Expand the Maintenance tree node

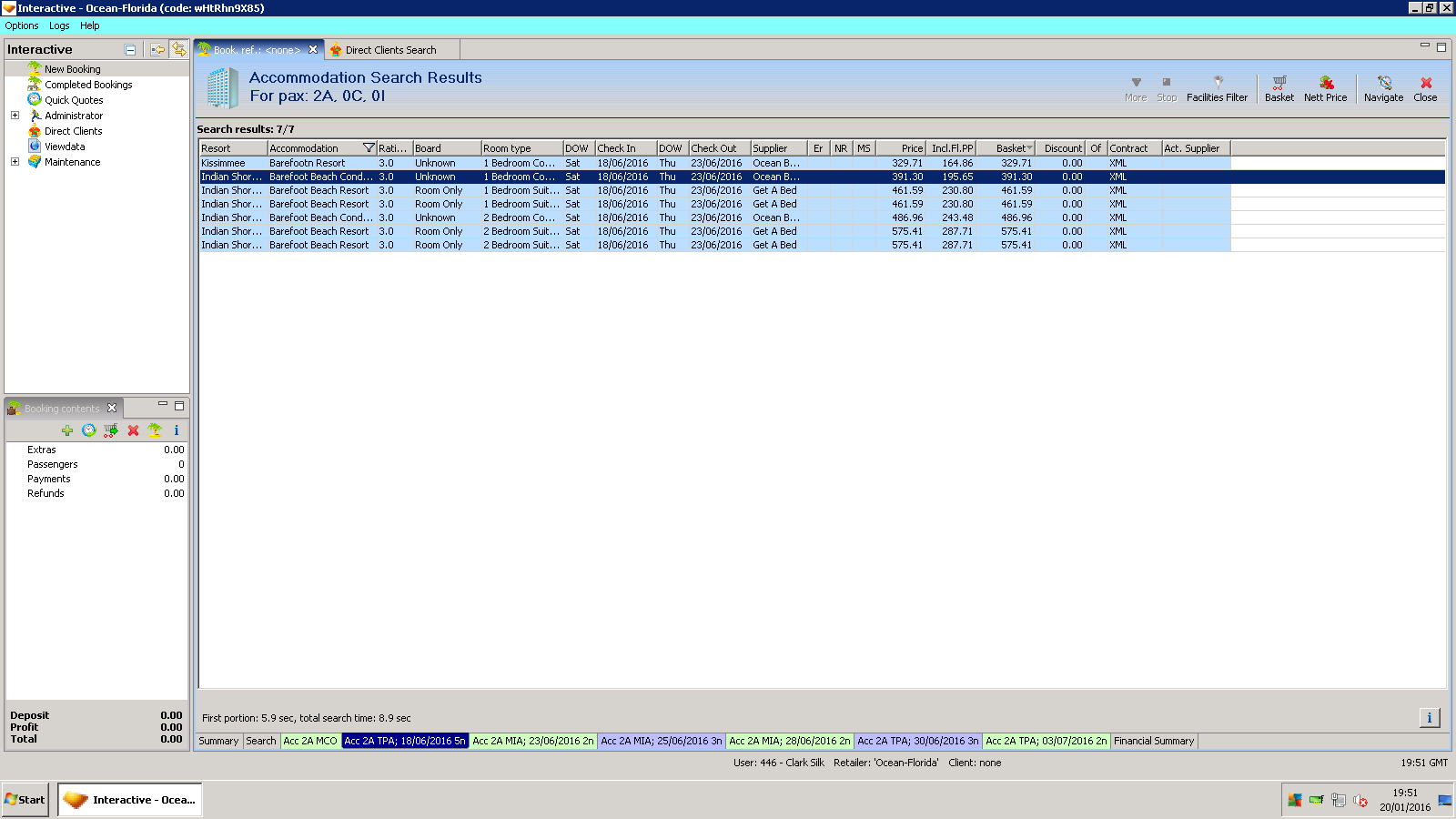(x=15, y=162)
